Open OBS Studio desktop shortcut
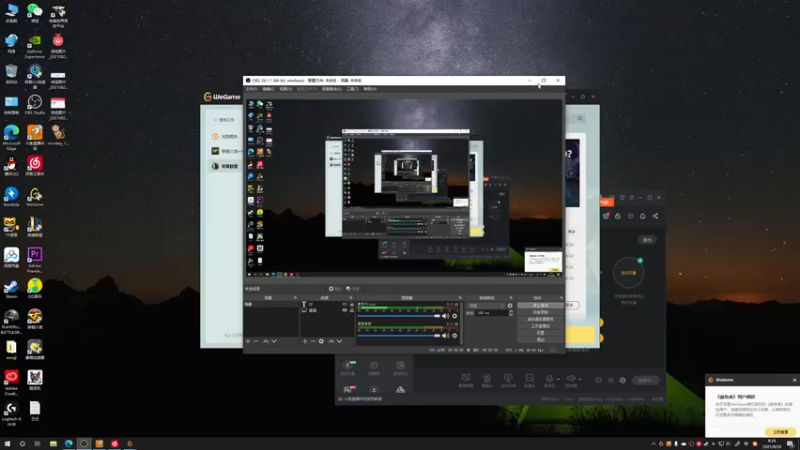The width and height of the screenshot is (800, 450). tap(35, 105)
